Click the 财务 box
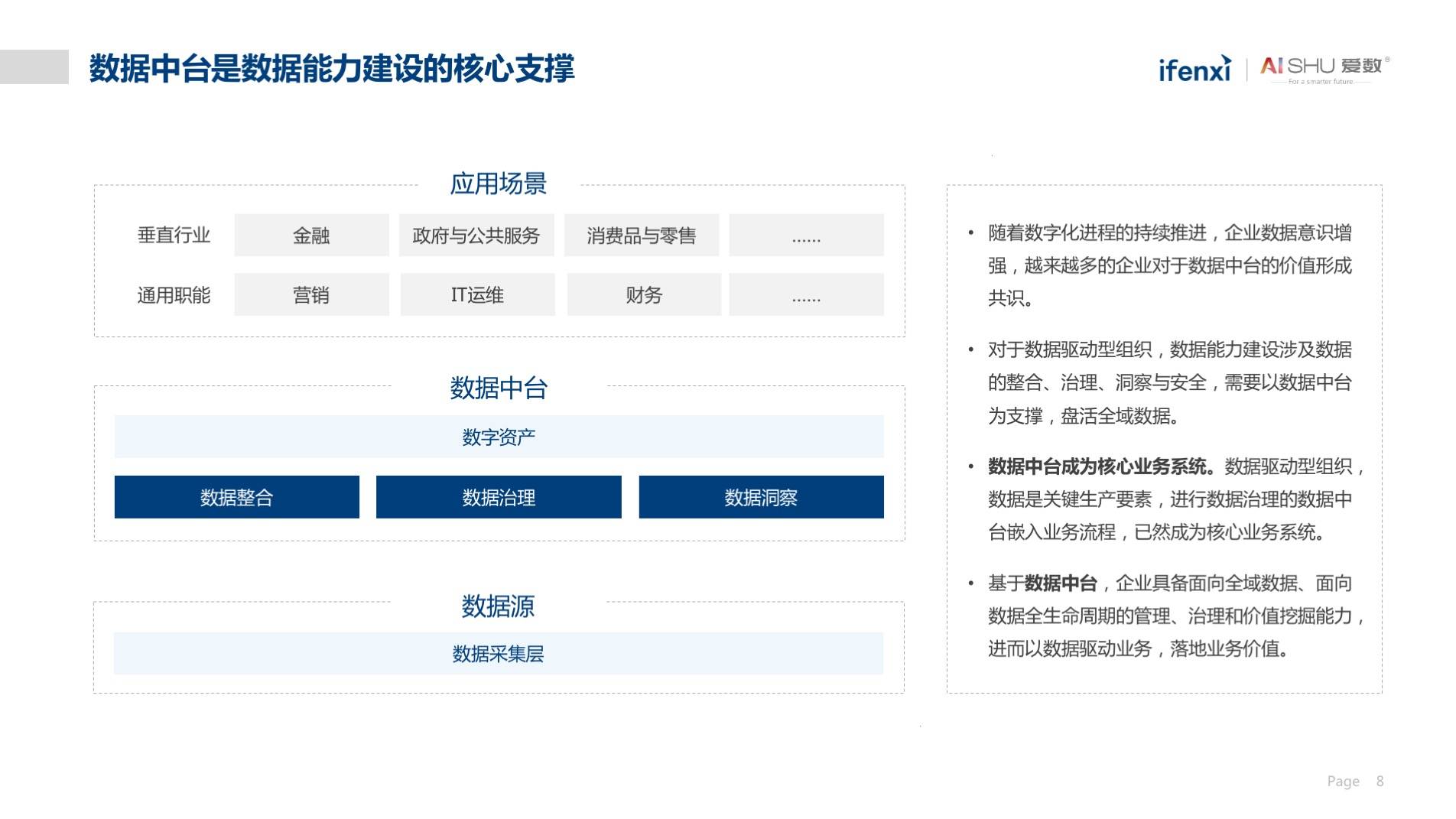This screenshot has height=819, width=1456. coord(644,294)
